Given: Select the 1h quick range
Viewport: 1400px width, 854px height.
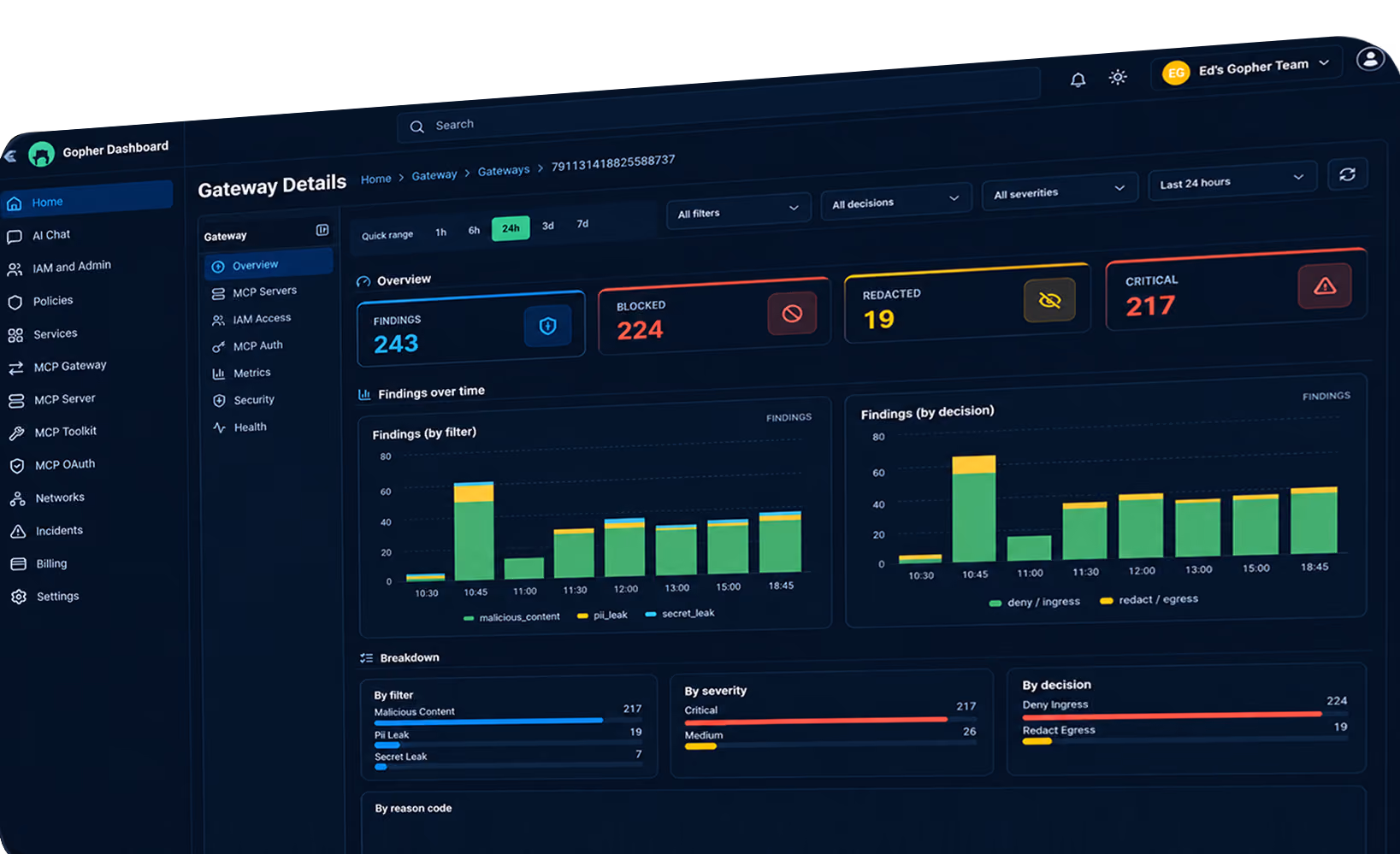Looking at the screenshot, I should [440, 232].
